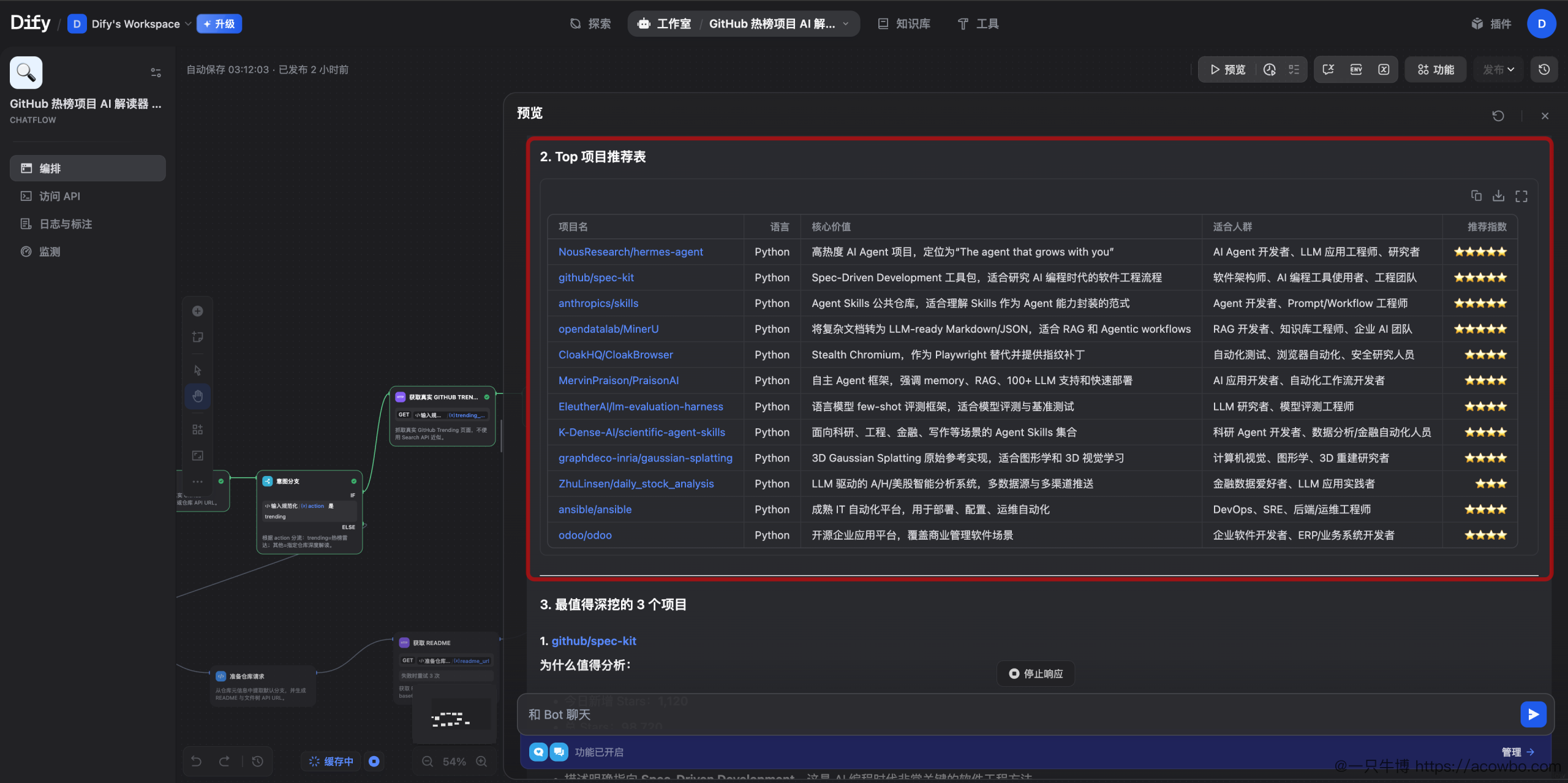Go to the 探索 explore tab

(x=590, y=24)
